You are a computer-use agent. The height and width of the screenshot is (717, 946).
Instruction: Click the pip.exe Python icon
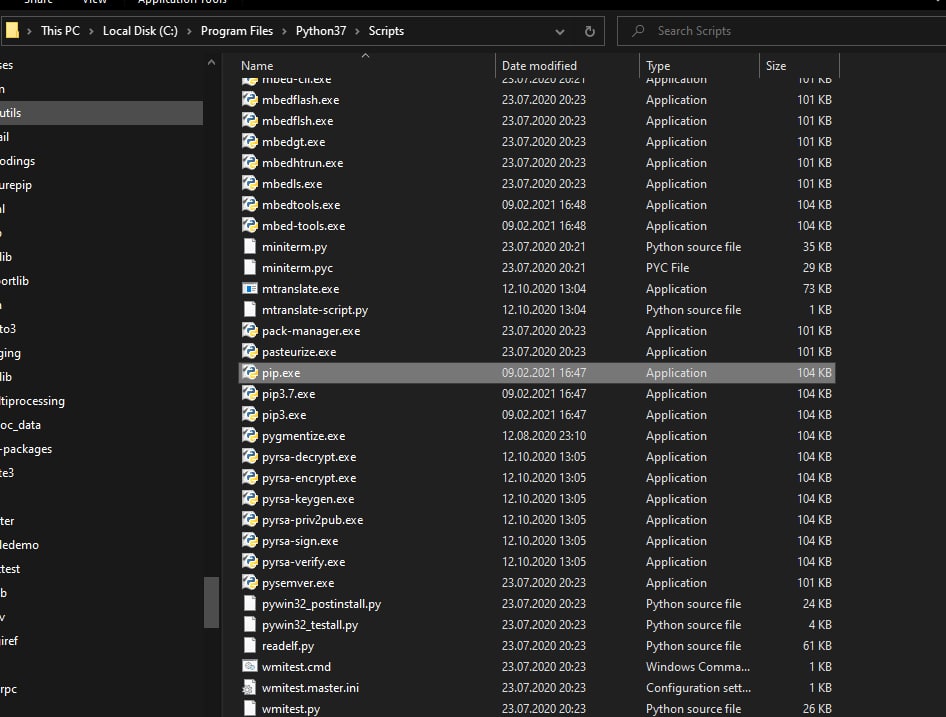249,372
